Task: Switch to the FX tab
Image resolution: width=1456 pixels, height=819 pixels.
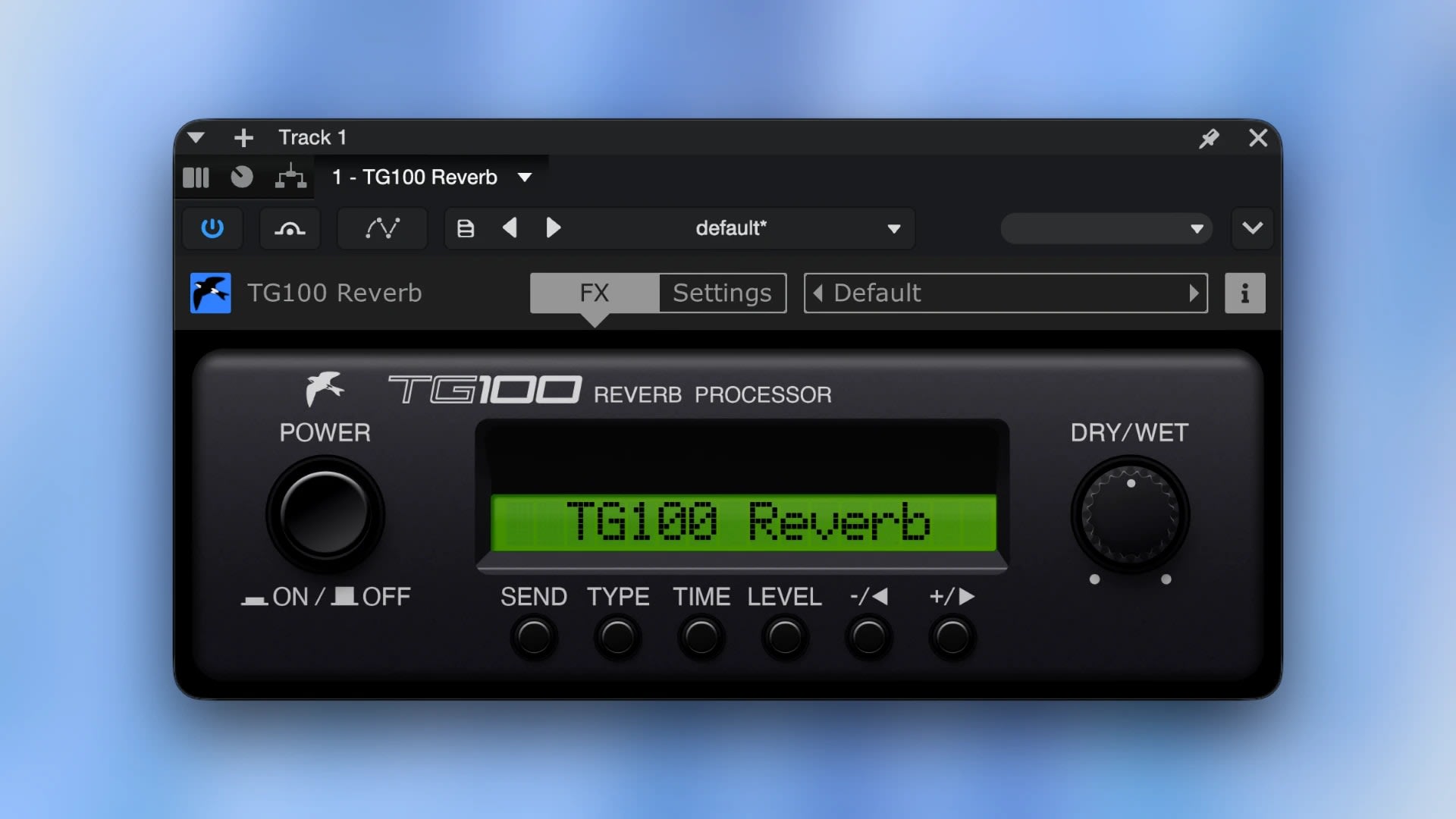Action: click(x=595, y=293)
